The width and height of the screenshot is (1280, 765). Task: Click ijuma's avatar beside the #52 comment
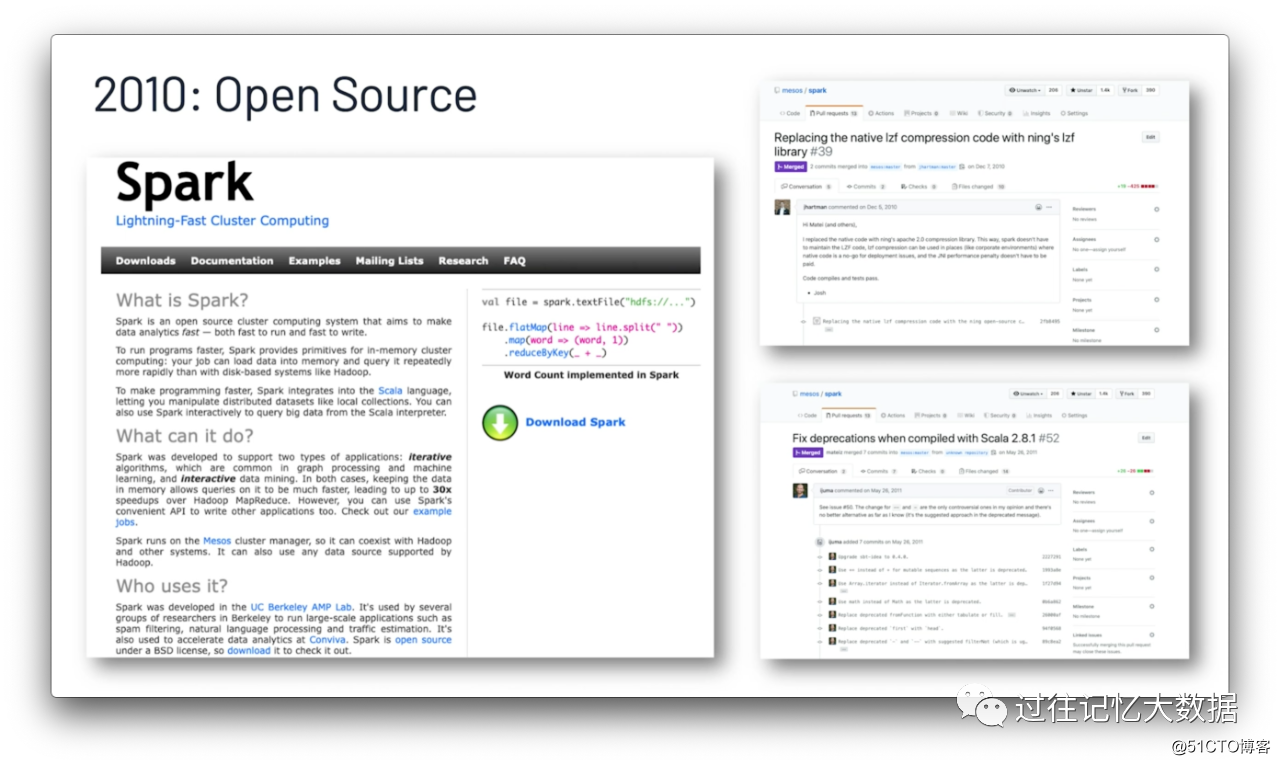[800, 490]
